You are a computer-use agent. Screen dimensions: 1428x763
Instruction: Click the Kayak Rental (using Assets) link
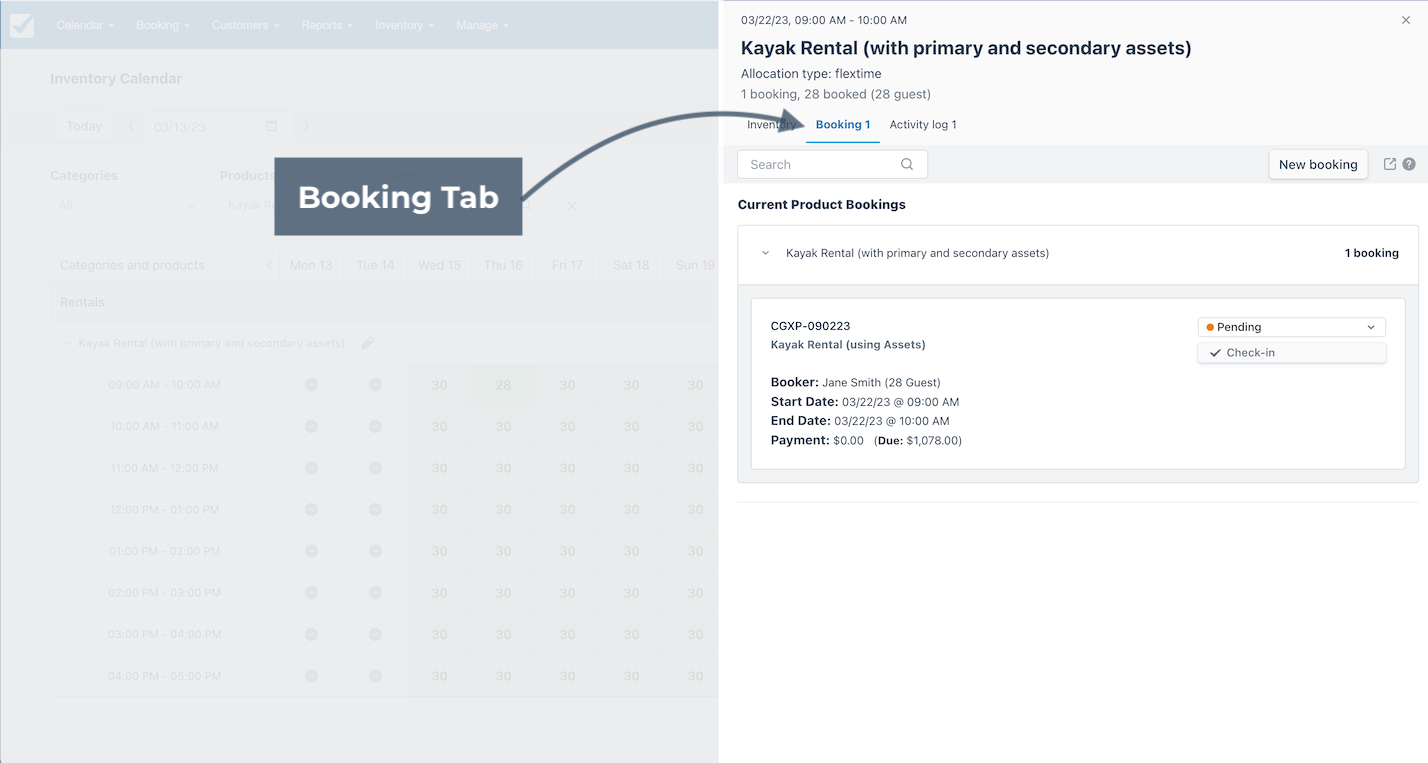(848, 345)
